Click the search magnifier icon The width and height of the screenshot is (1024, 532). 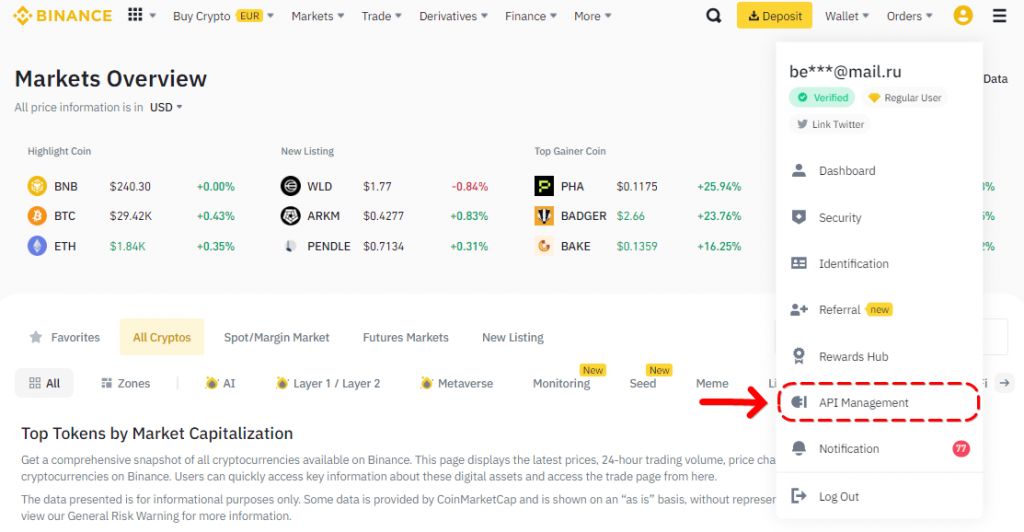713,16
